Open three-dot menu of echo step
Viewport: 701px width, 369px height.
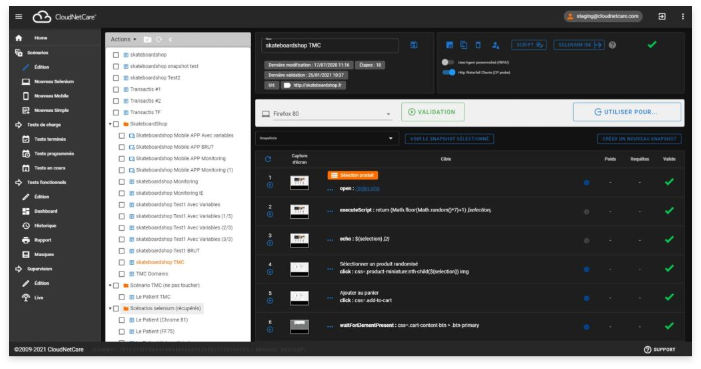[x=330, y=240]
